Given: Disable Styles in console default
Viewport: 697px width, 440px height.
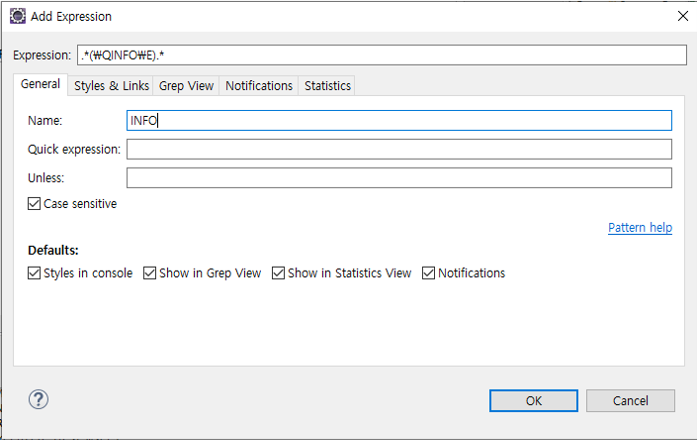Looking at the screenshot, I should coord(35,273).
